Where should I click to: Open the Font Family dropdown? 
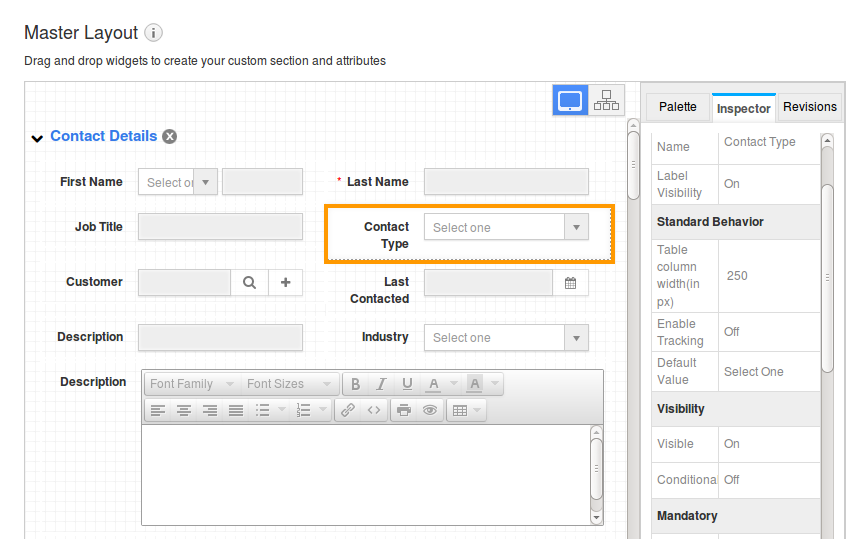(x=192, y=384)
